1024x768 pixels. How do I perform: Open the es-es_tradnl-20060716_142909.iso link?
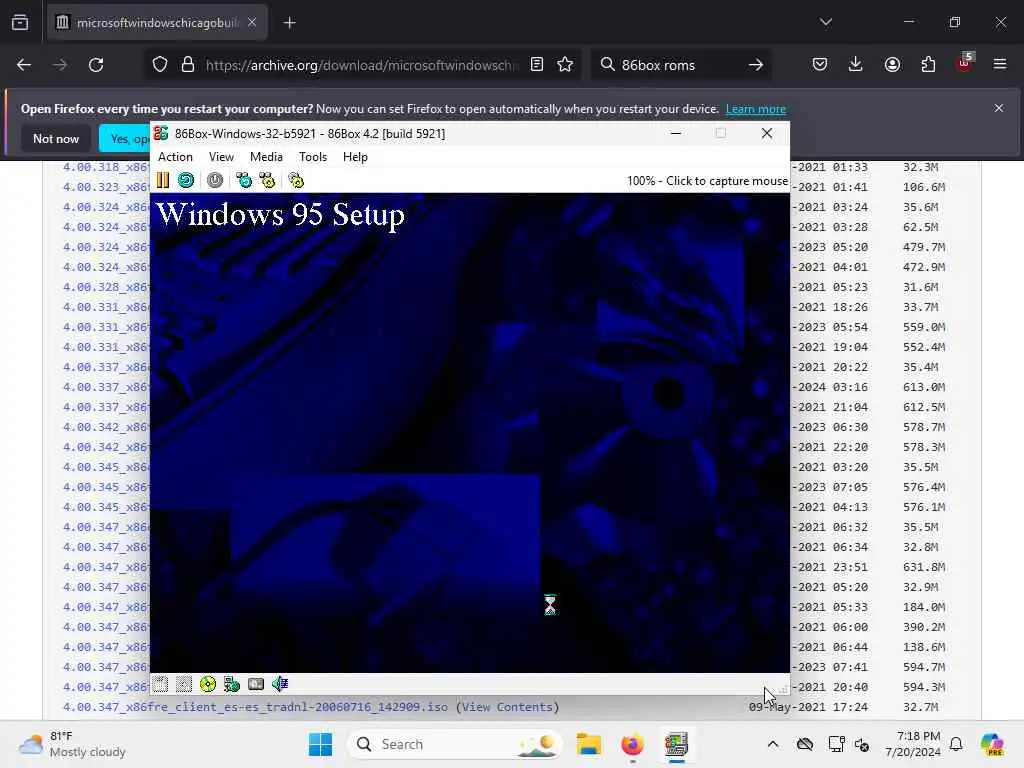click(x=255, y=707)
